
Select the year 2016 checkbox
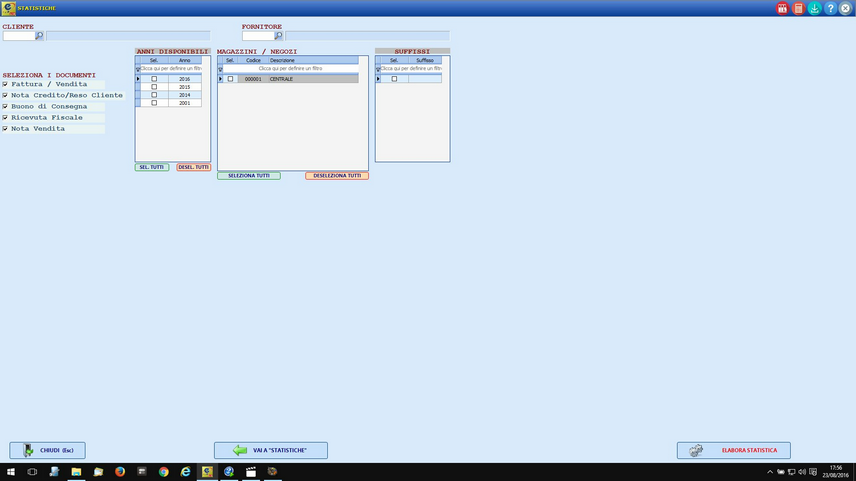(154, 78)
